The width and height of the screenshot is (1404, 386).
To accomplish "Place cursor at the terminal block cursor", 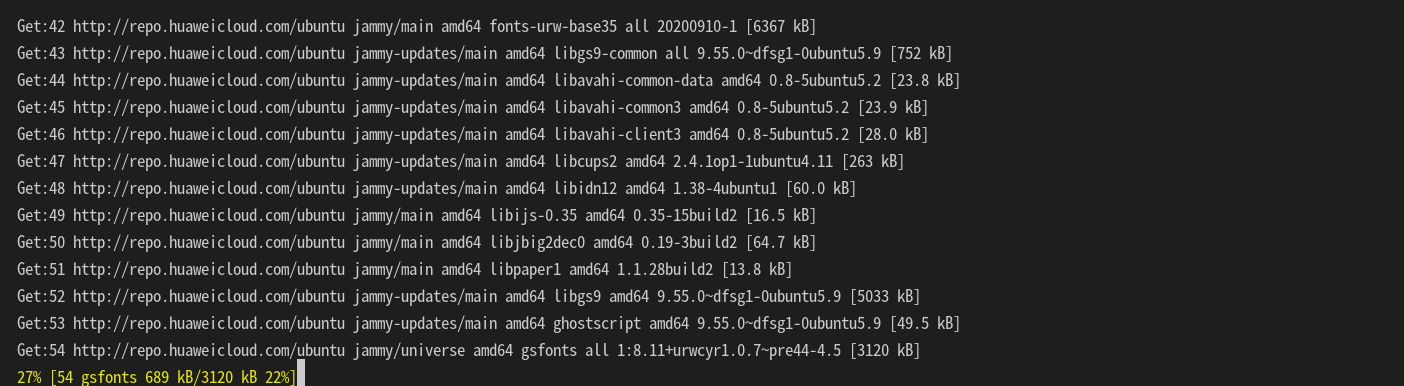I will [301, 373].
